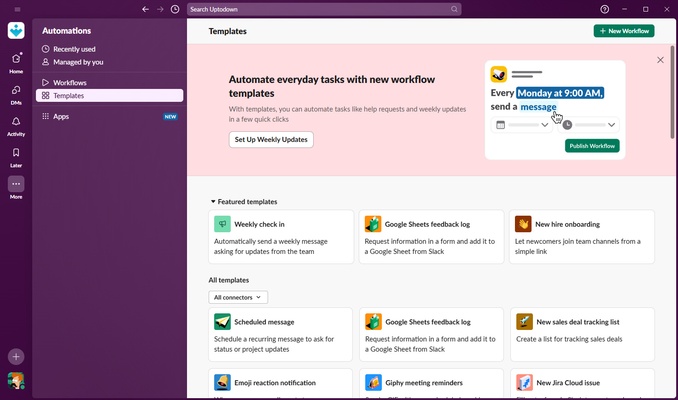Click the search magnifier icon
The height and width of the screenshot is (400, 678).
tap(454, 9)
